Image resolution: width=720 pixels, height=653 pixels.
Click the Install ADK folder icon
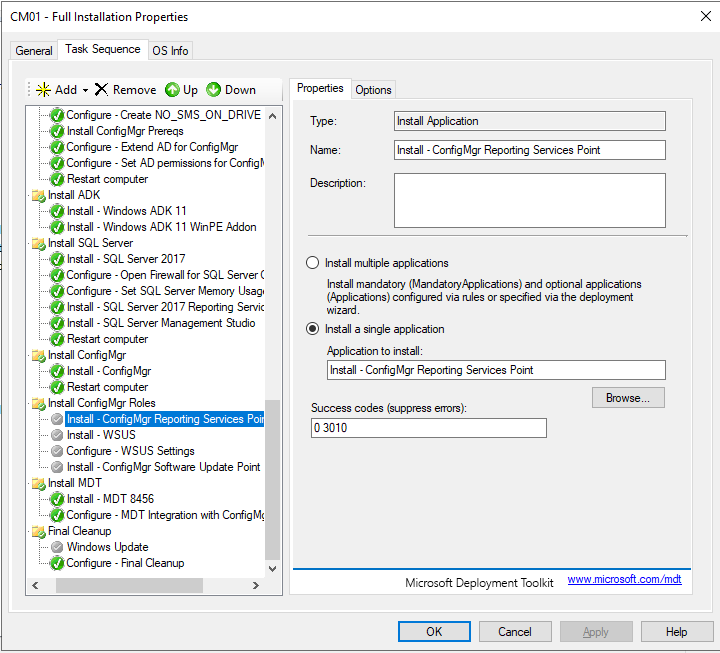(39, 196)
